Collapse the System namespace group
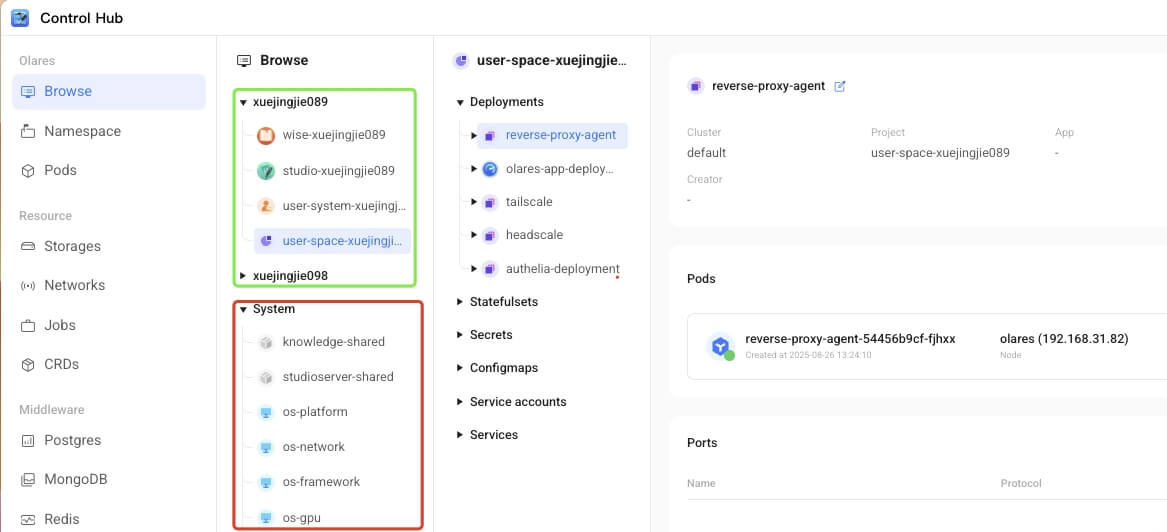This screenshot has height=532, width=1167. pos(243,310)
